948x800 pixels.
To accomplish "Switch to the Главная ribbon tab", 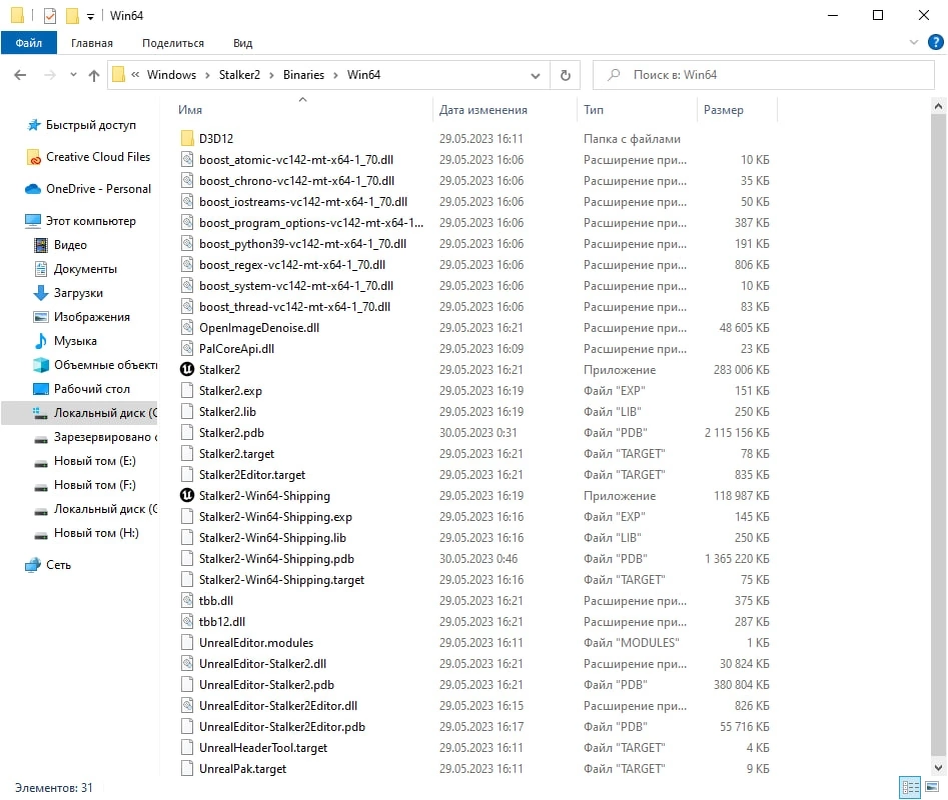I will 92,43.
